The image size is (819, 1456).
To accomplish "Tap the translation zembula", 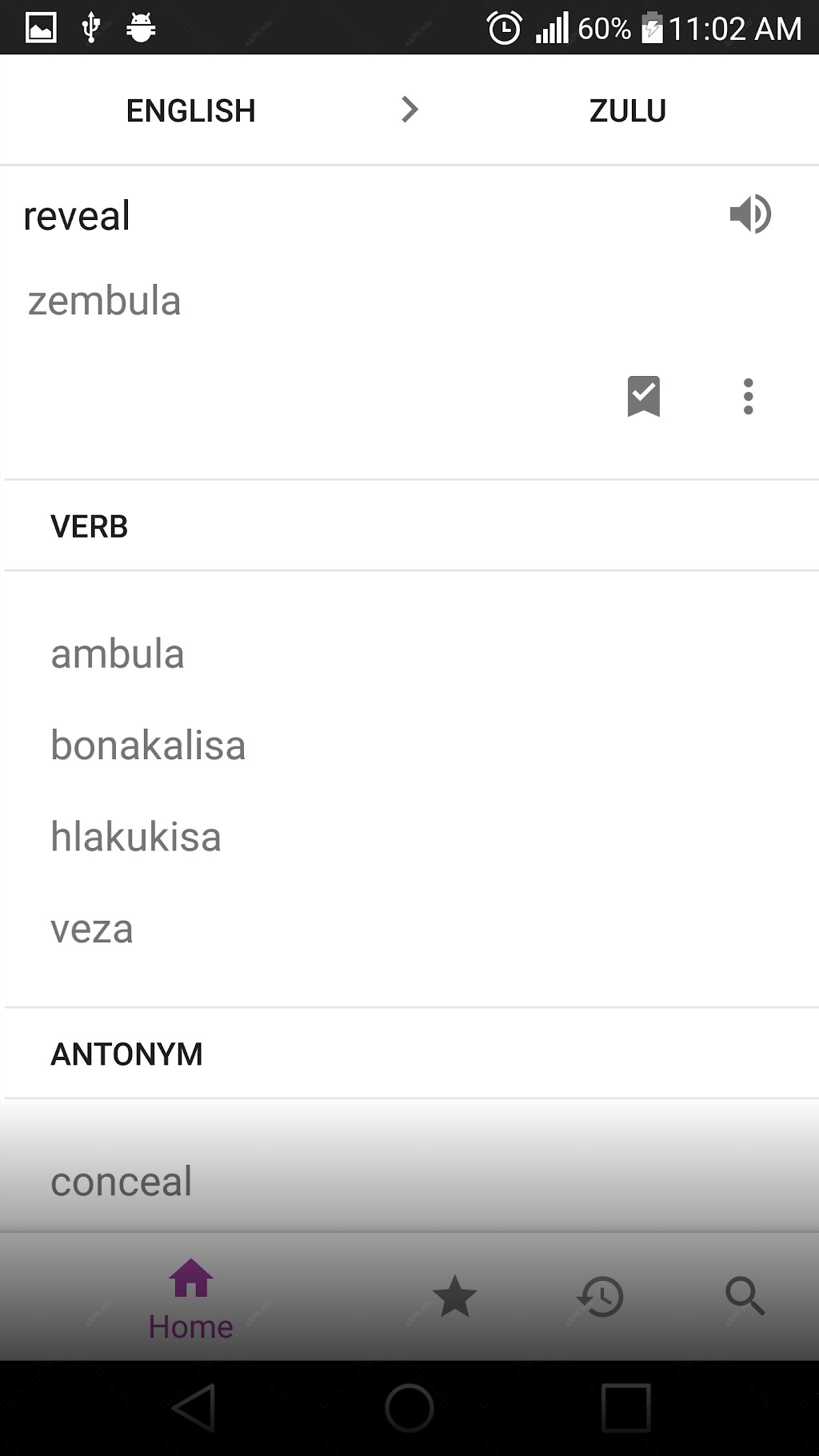I will tap(105, 302).
